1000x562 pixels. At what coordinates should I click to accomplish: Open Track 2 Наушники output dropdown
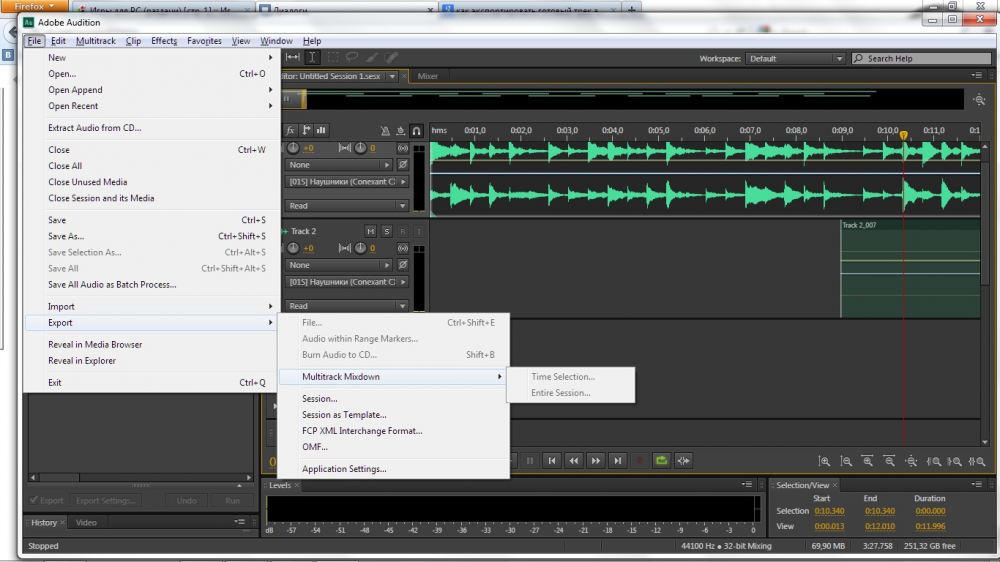pos(347,282)
